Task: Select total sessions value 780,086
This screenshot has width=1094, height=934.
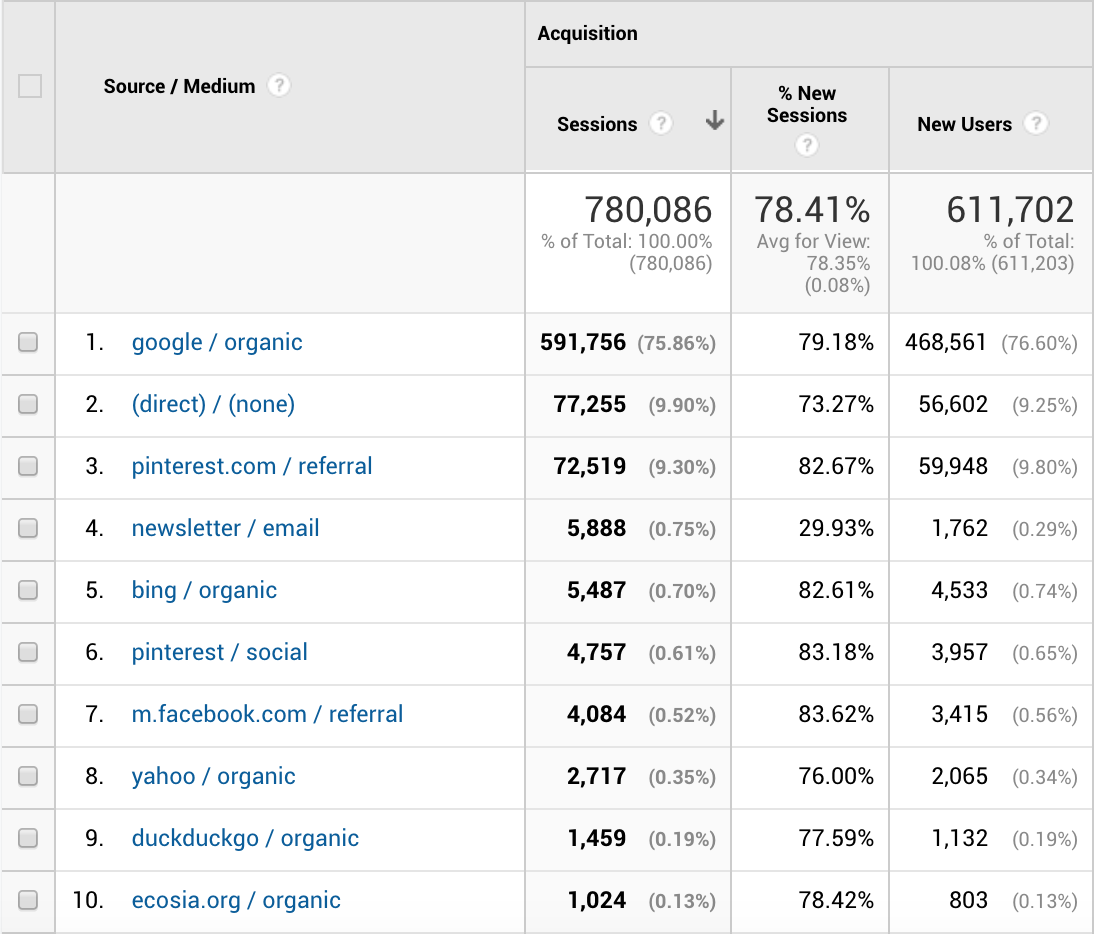Action: pos(648,210)
